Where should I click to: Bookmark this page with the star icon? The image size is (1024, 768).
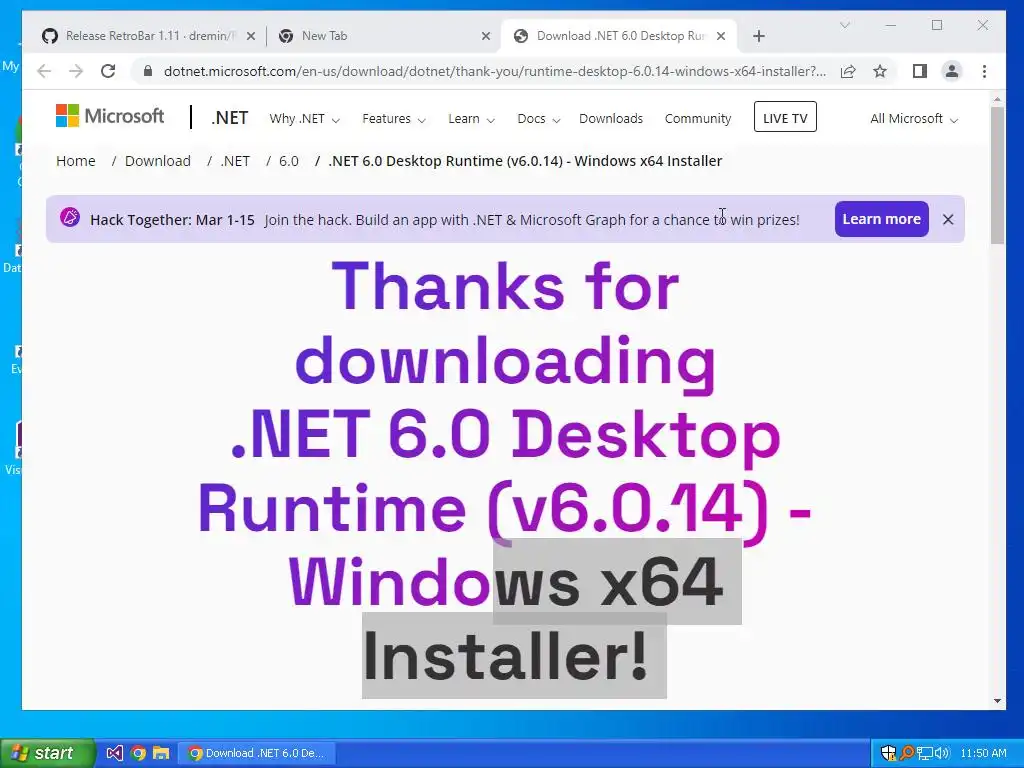tap(880, 71)
